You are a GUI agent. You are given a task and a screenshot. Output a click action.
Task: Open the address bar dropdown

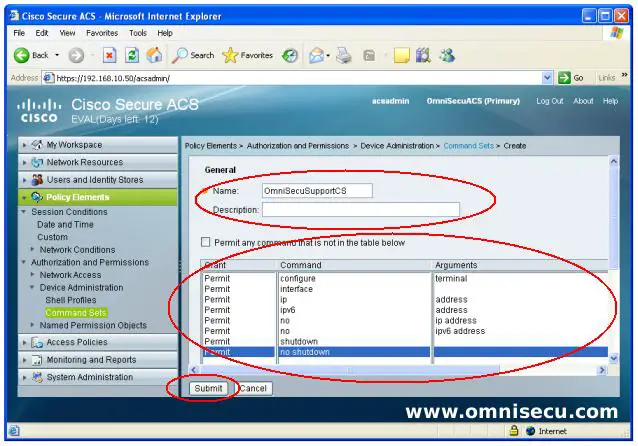tap(547, 77)
